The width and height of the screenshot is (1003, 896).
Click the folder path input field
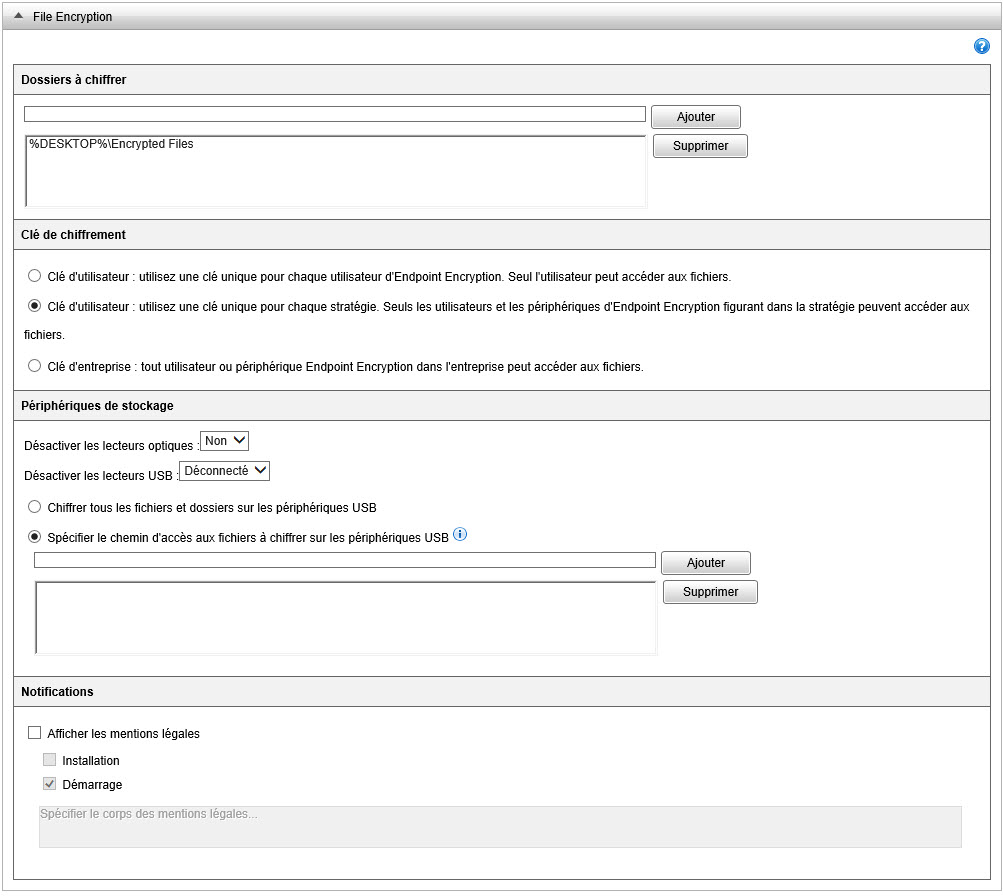click(334, 114)
